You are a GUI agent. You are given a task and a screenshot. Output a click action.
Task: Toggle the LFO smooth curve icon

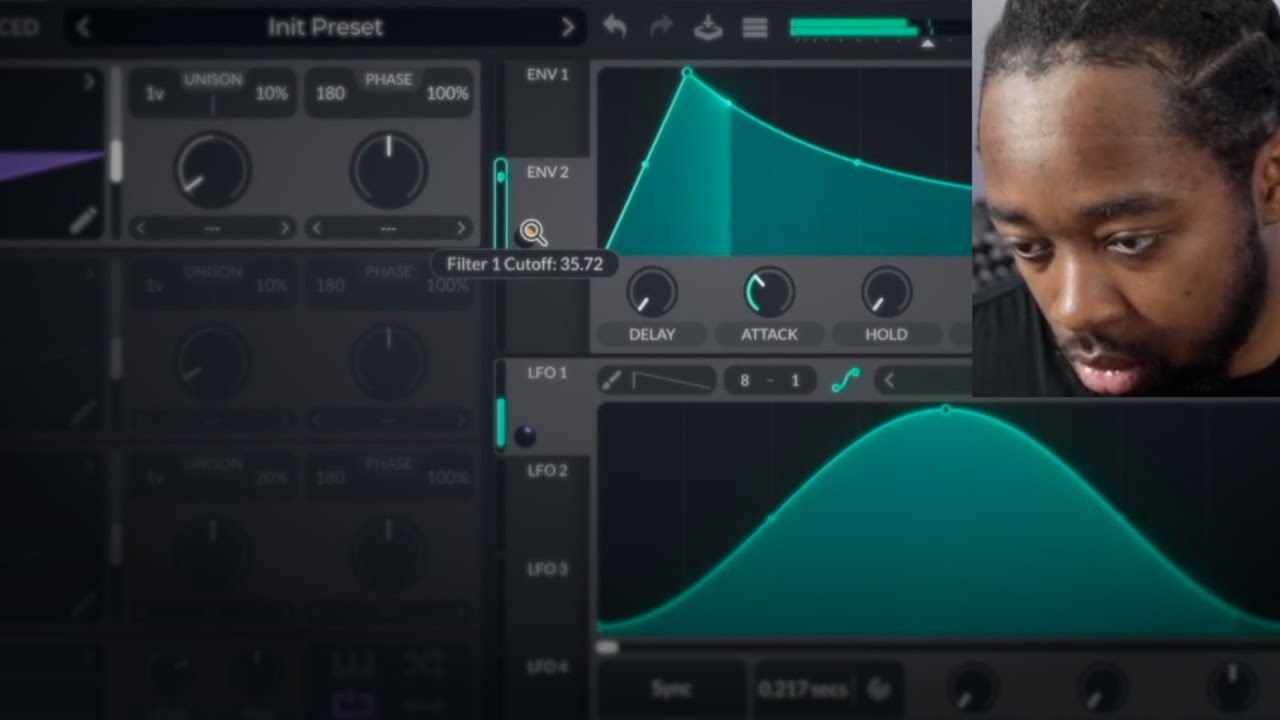(846, 380)
